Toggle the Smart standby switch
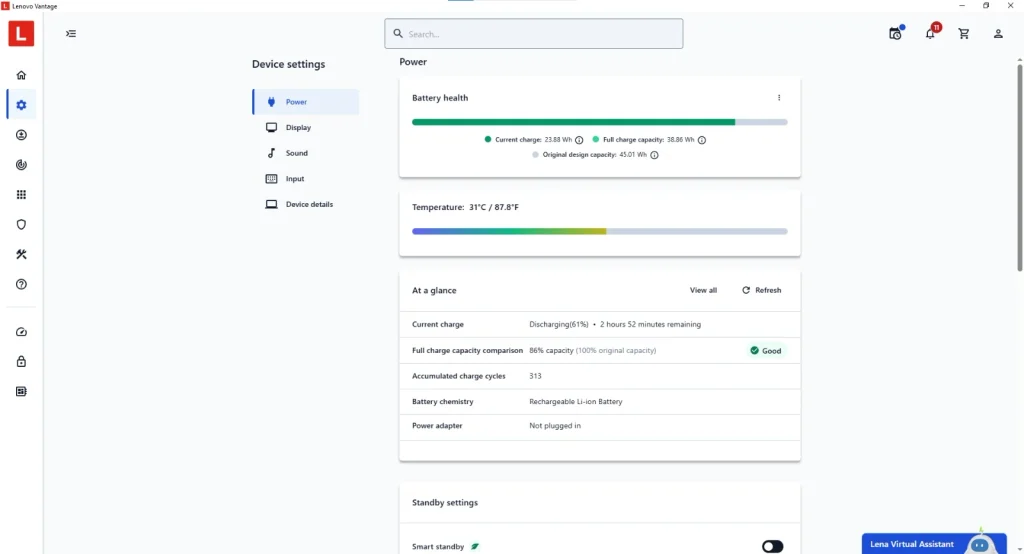 coord(772,546)
